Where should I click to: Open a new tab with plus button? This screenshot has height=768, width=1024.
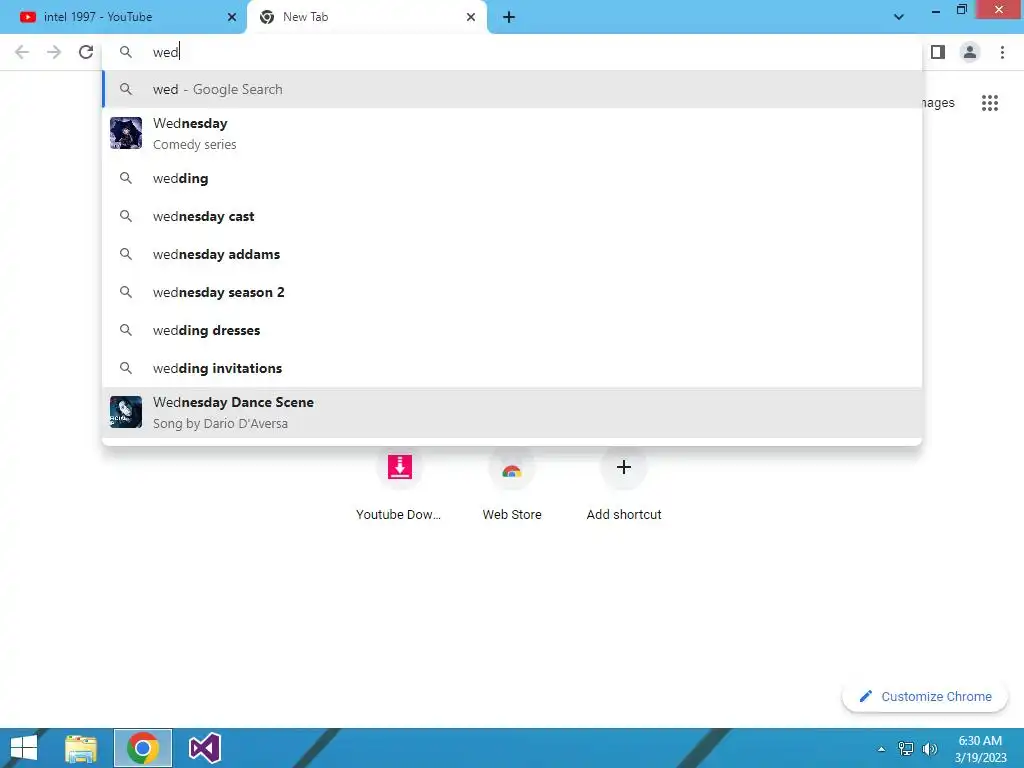(509, 17)
